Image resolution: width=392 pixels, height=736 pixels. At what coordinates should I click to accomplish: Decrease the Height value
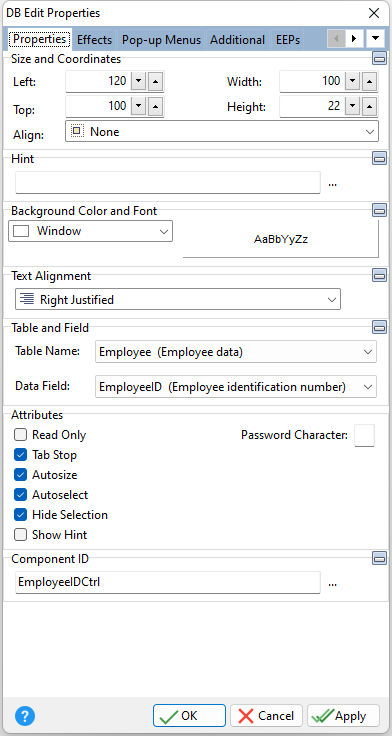coord(352,107)
